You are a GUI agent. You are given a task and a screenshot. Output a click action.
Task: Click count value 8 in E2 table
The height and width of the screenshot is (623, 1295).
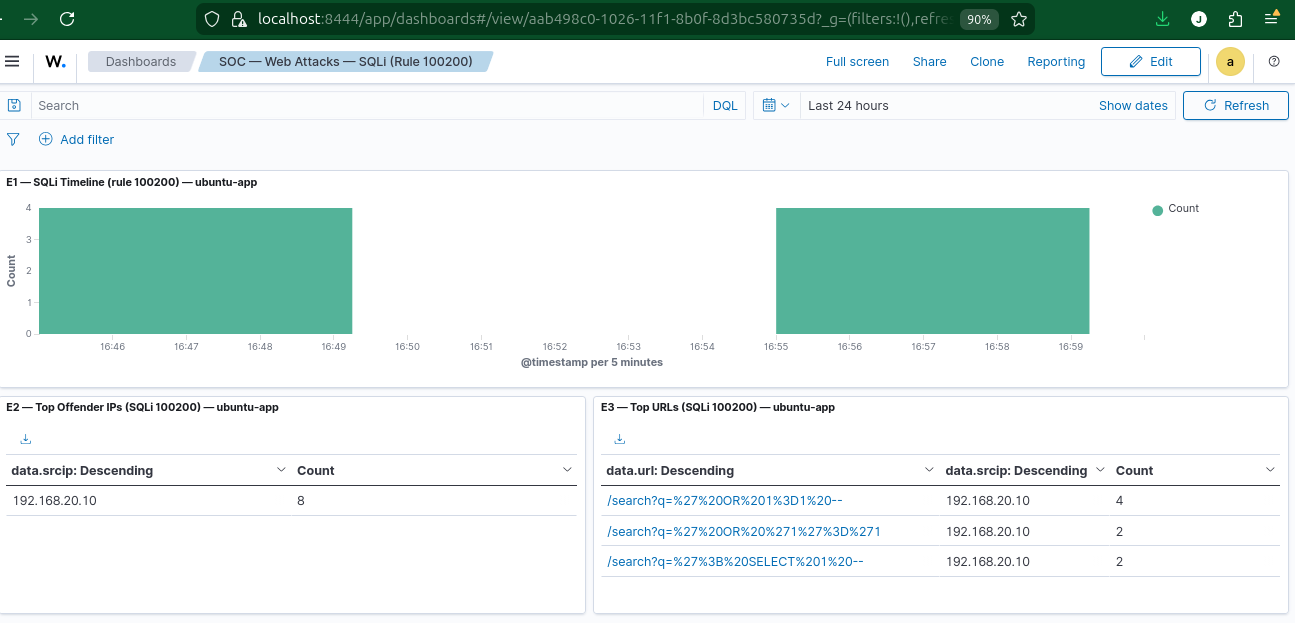(301, 500)
